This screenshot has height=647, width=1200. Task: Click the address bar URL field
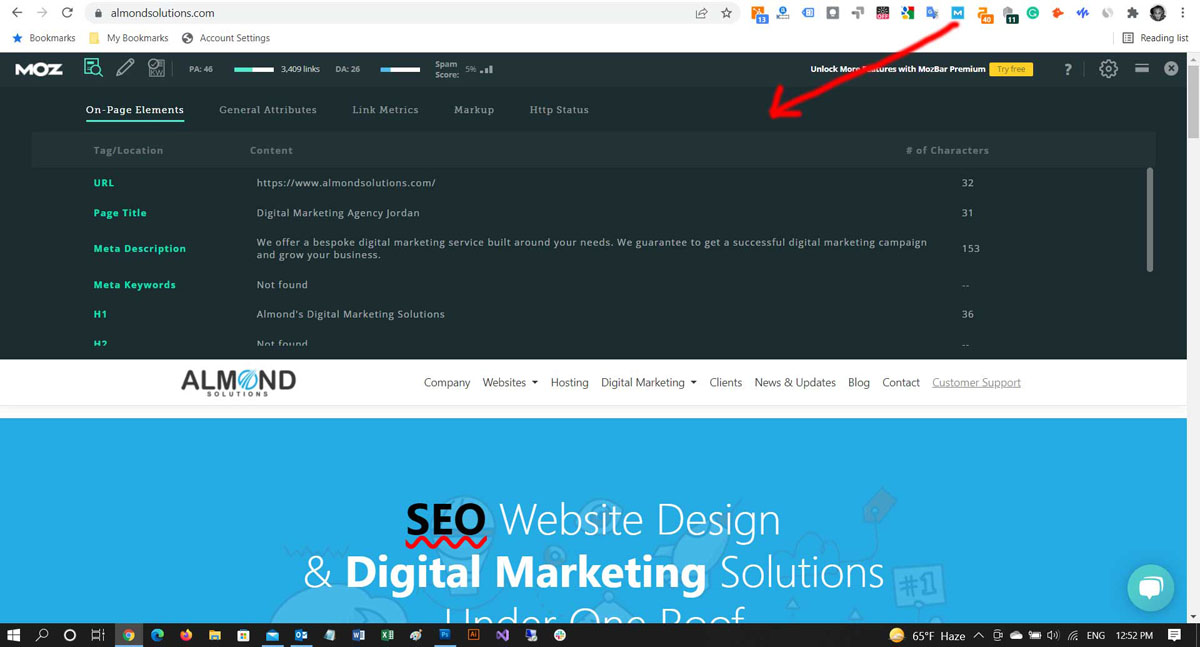pos(390,13)
